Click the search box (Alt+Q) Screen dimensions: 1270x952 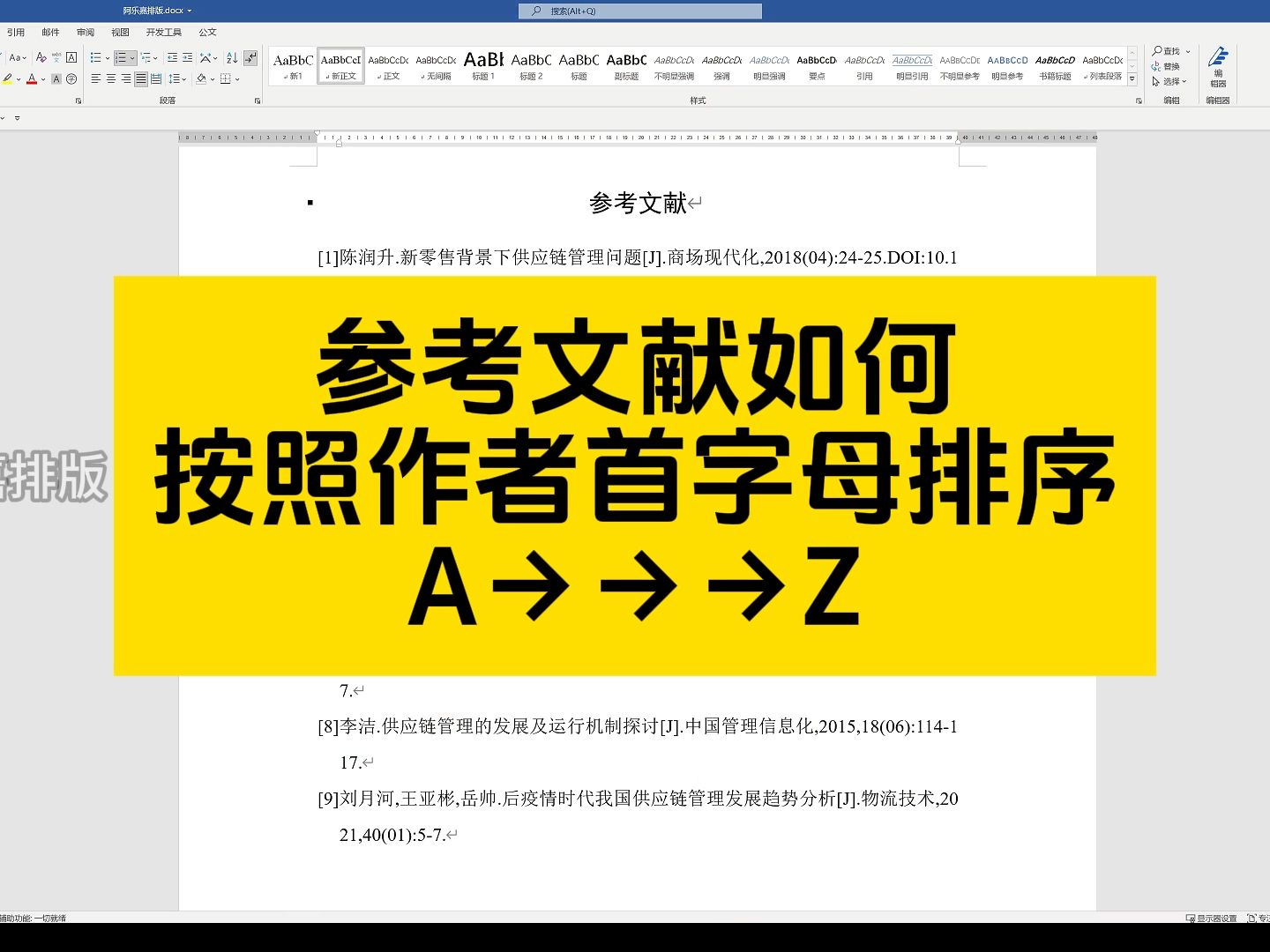(x=639, y=11)
